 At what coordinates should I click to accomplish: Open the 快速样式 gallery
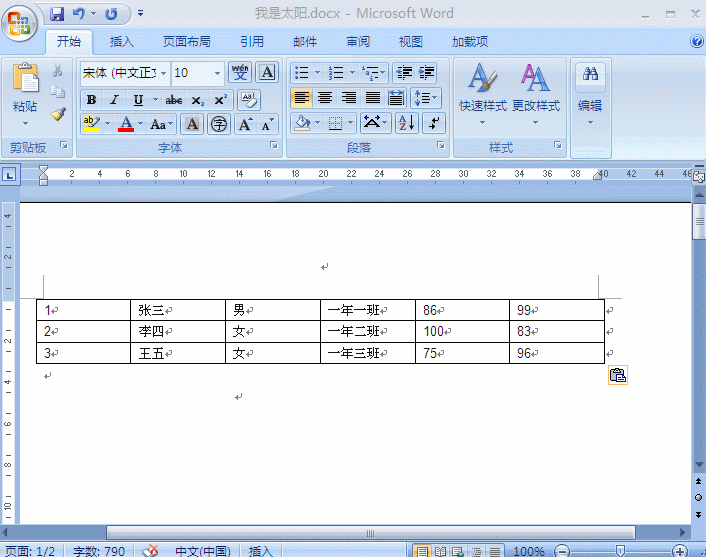point(483,95)
